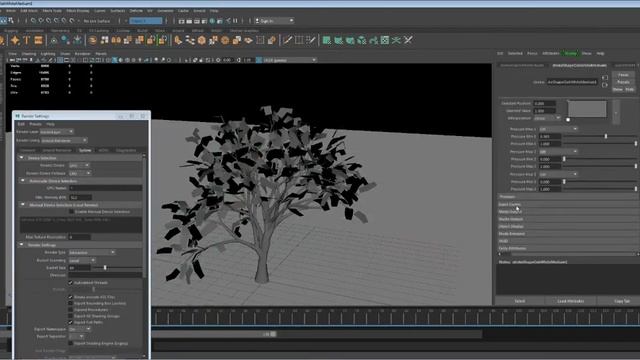Viewport: 640px width, 360px height.
Task: Click the highlighted blue viewport toolbar icon
Action: pos(115,60)
